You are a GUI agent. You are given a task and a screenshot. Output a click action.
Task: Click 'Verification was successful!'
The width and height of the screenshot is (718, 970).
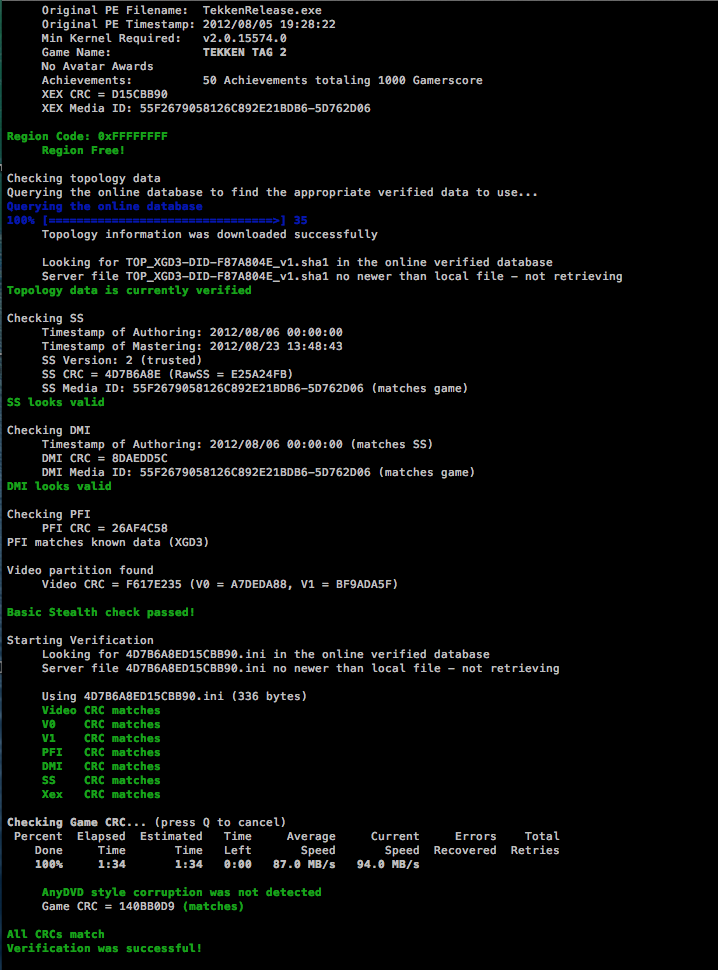(105, 948)
